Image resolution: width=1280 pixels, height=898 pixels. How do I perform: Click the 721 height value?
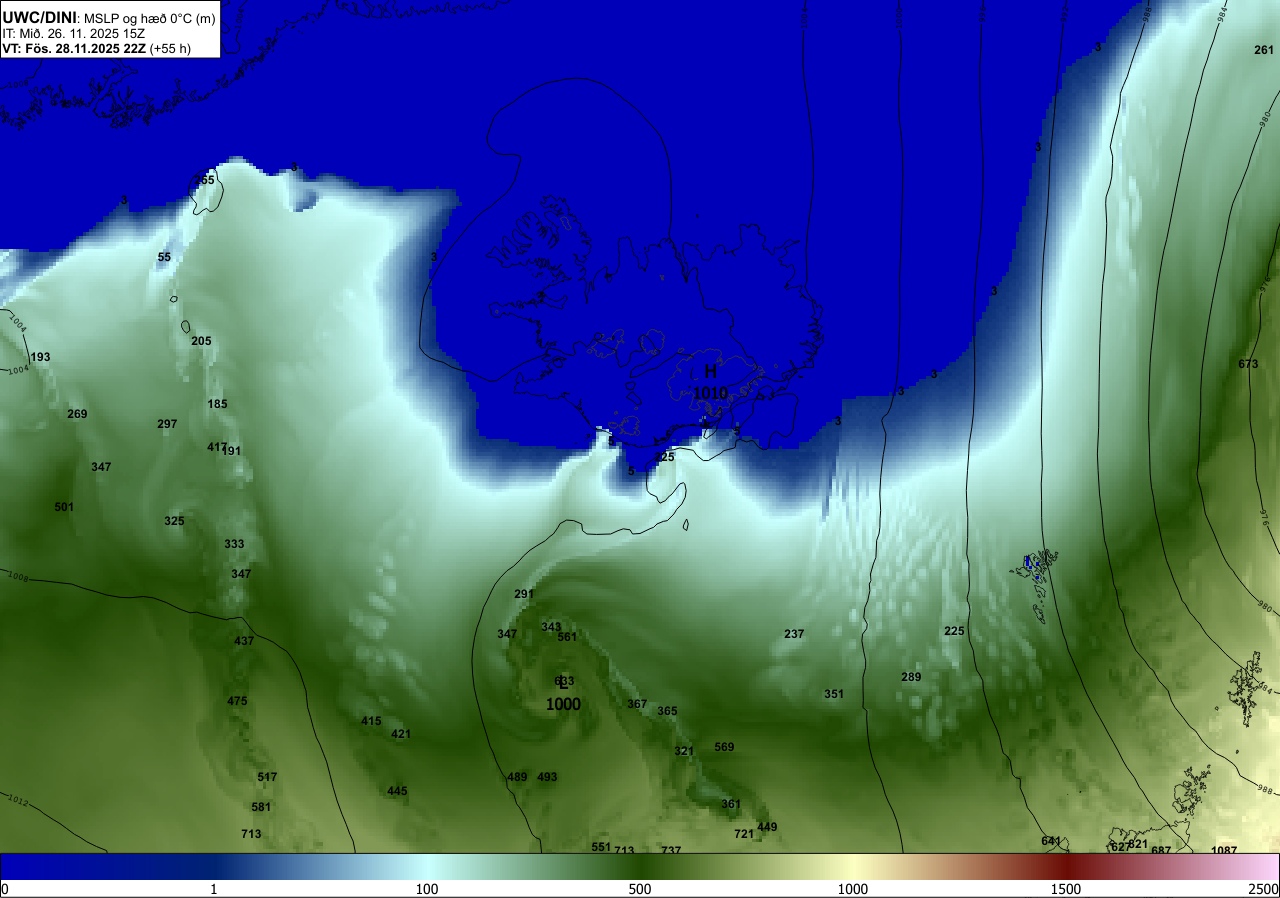[x=744, y=834]
